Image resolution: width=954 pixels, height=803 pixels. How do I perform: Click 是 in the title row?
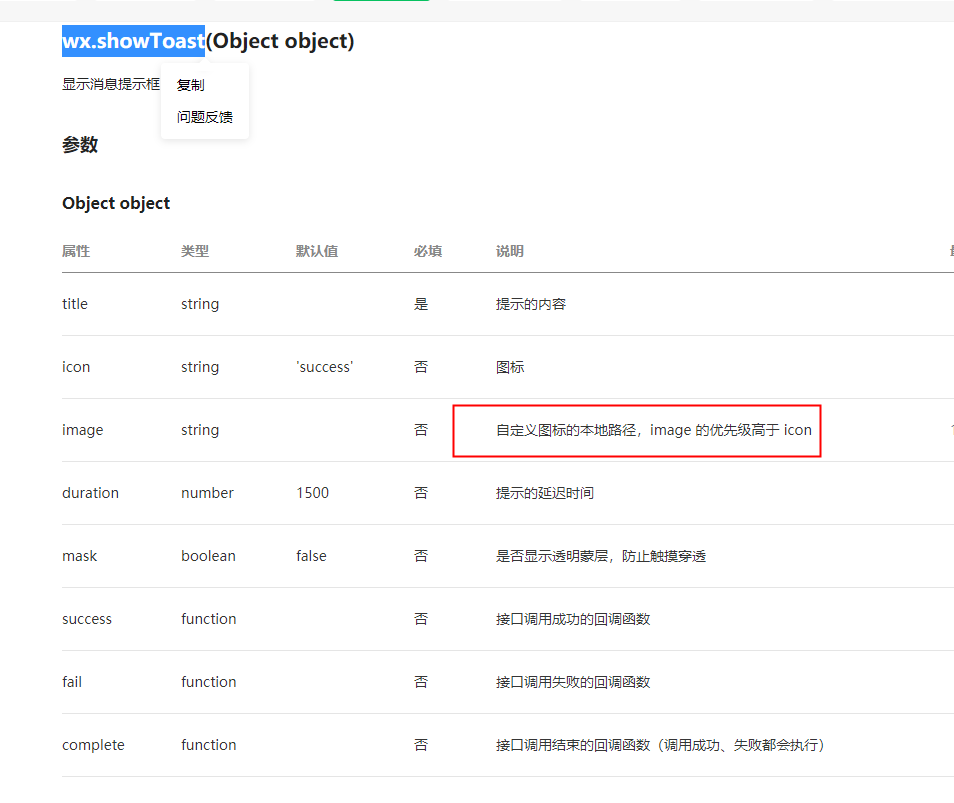421,304
